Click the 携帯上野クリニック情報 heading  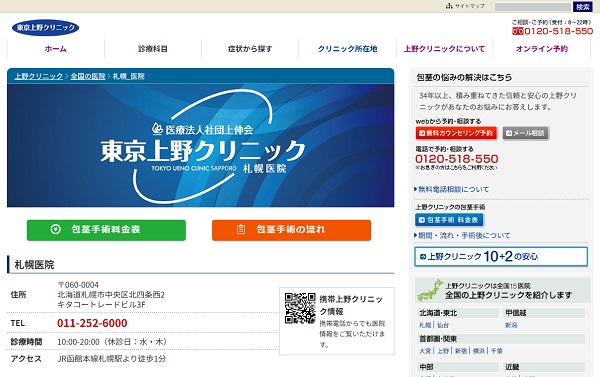(x=351, y=305)
